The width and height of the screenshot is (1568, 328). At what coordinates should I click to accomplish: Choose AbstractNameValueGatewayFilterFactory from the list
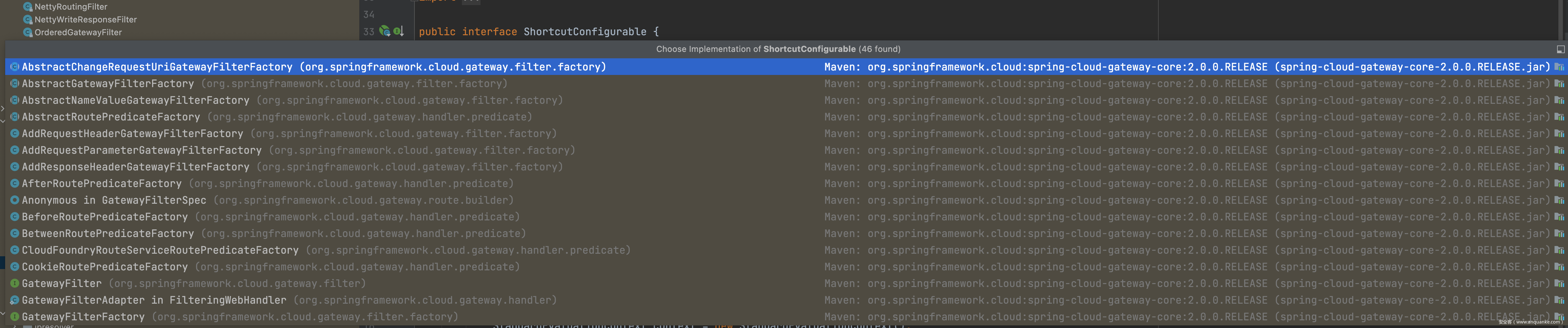tap(135, 100)
